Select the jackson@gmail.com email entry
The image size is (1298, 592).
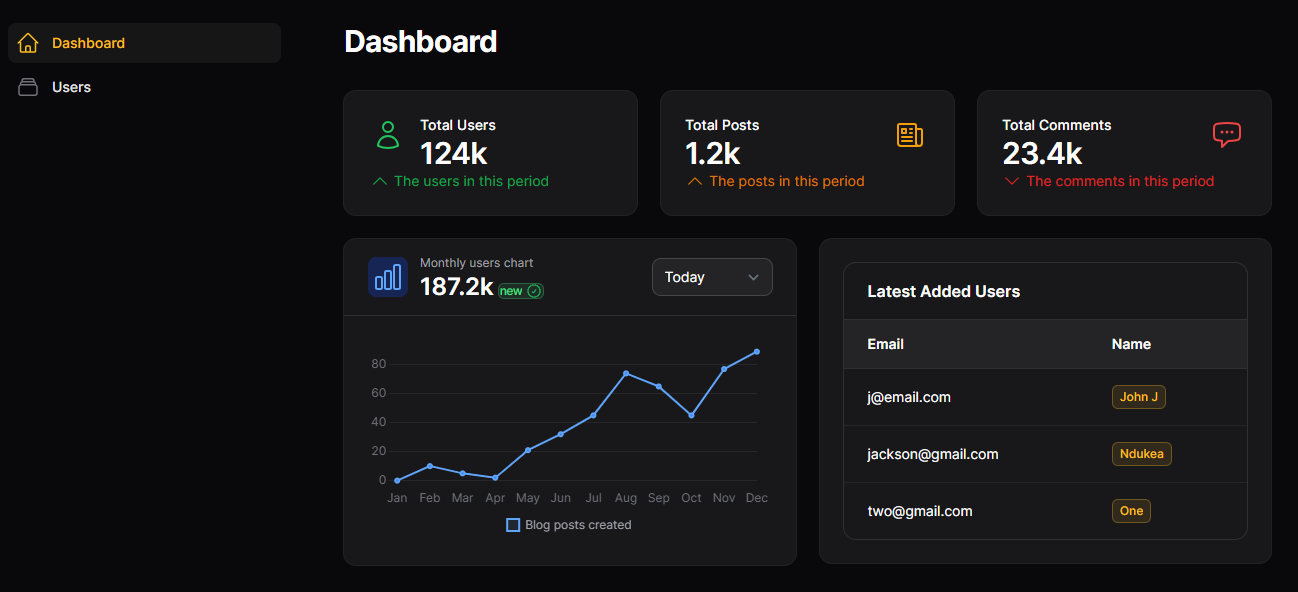point(932,454)
